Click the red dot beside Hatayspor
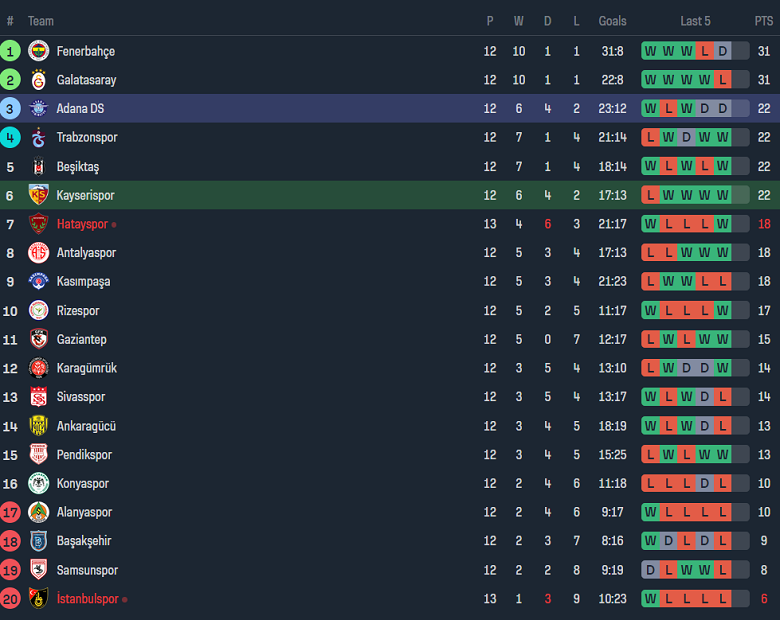 [114, 225]
